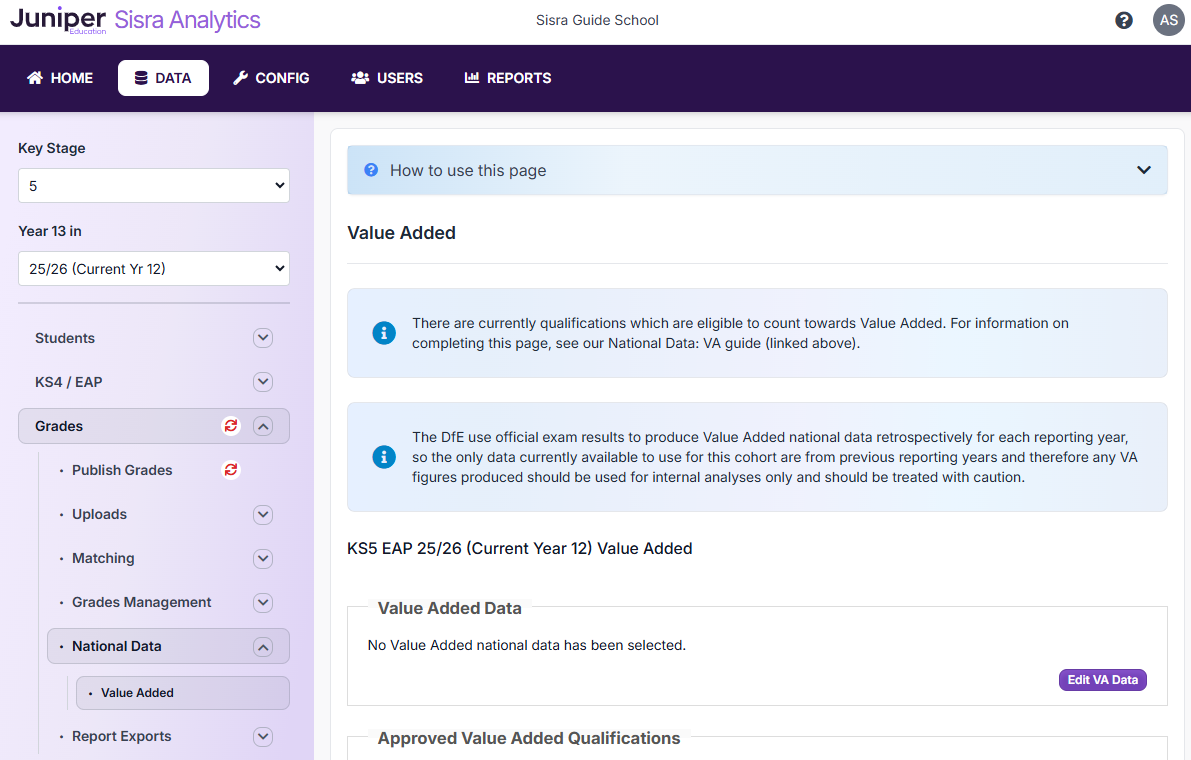Click the Juniper Sisra Analytics logo

tap(135, 20)
